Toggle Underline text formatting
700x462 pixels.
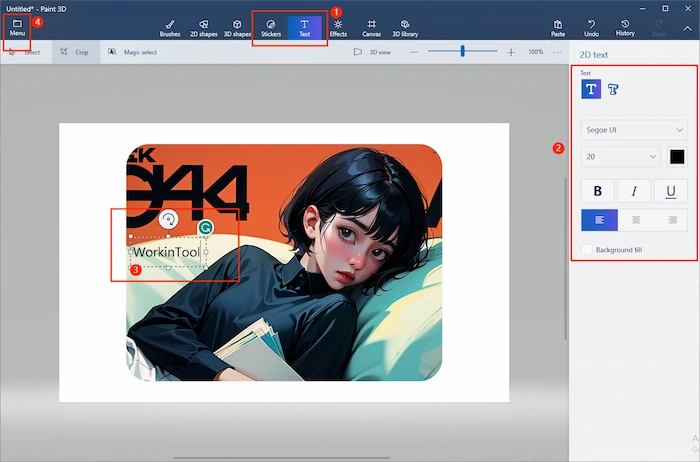669,192
